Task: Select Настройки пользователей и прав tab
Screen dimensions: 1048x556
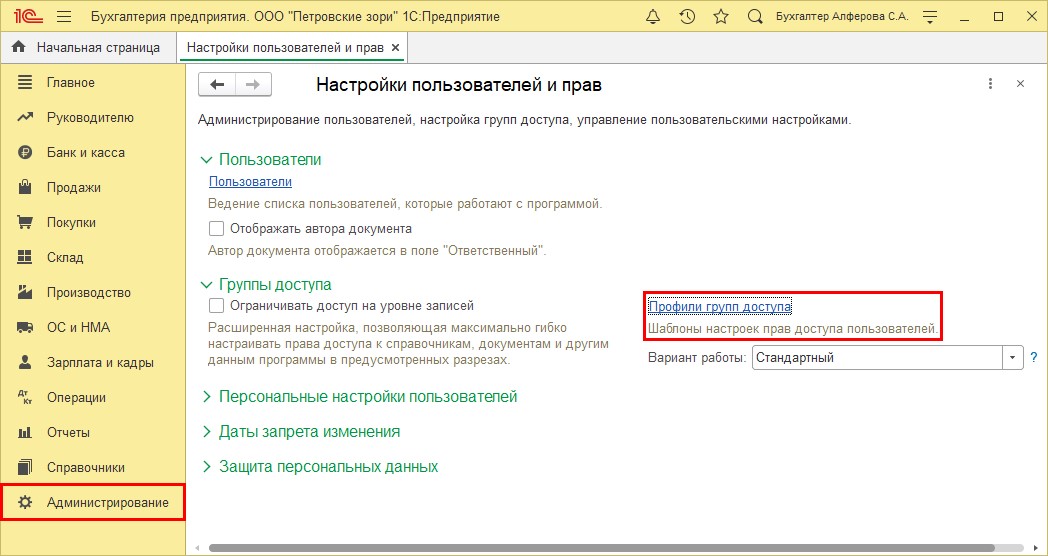Action: (x=285, y=47)
